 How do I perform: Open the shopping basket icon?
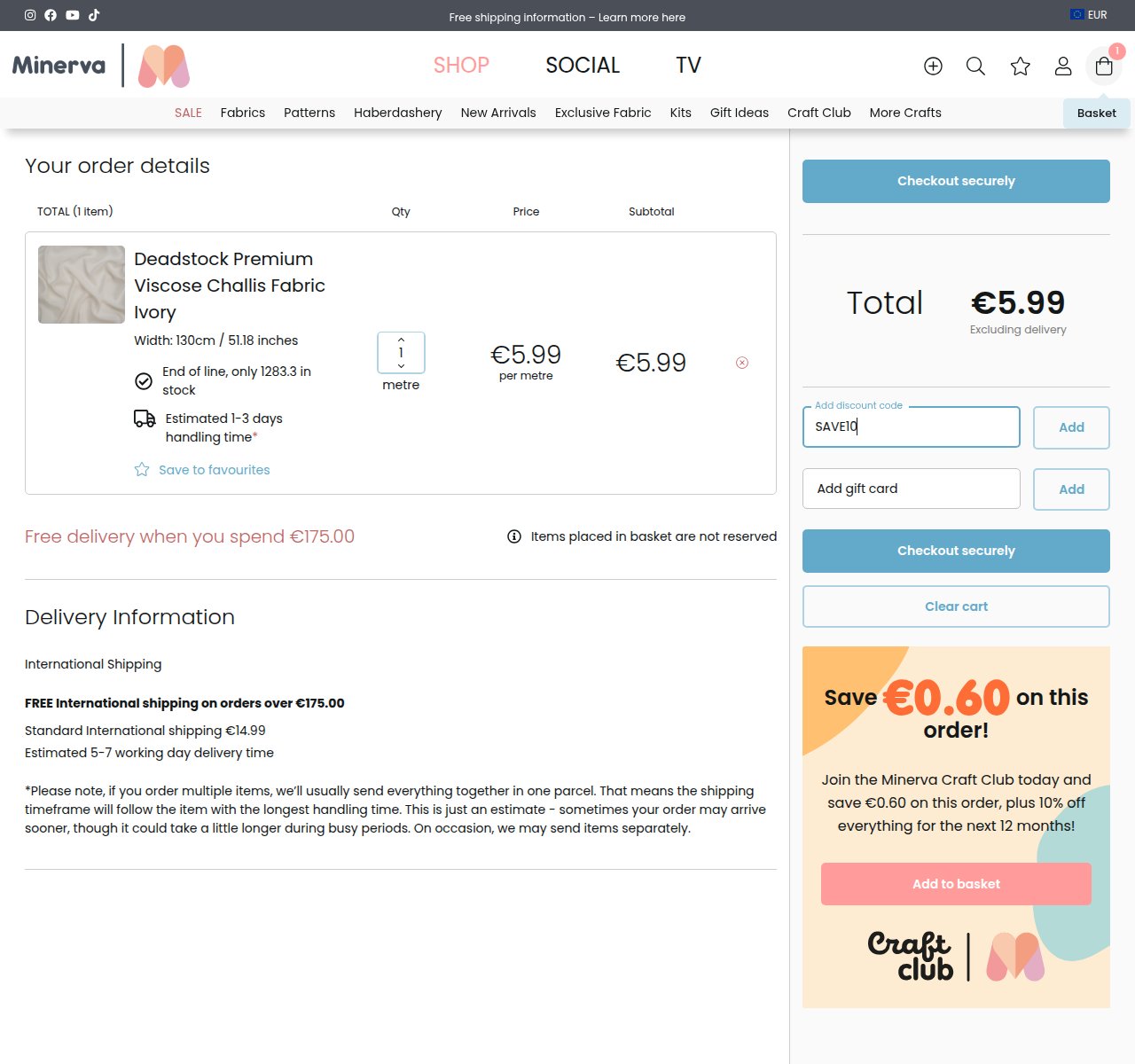pos(1104,66)
